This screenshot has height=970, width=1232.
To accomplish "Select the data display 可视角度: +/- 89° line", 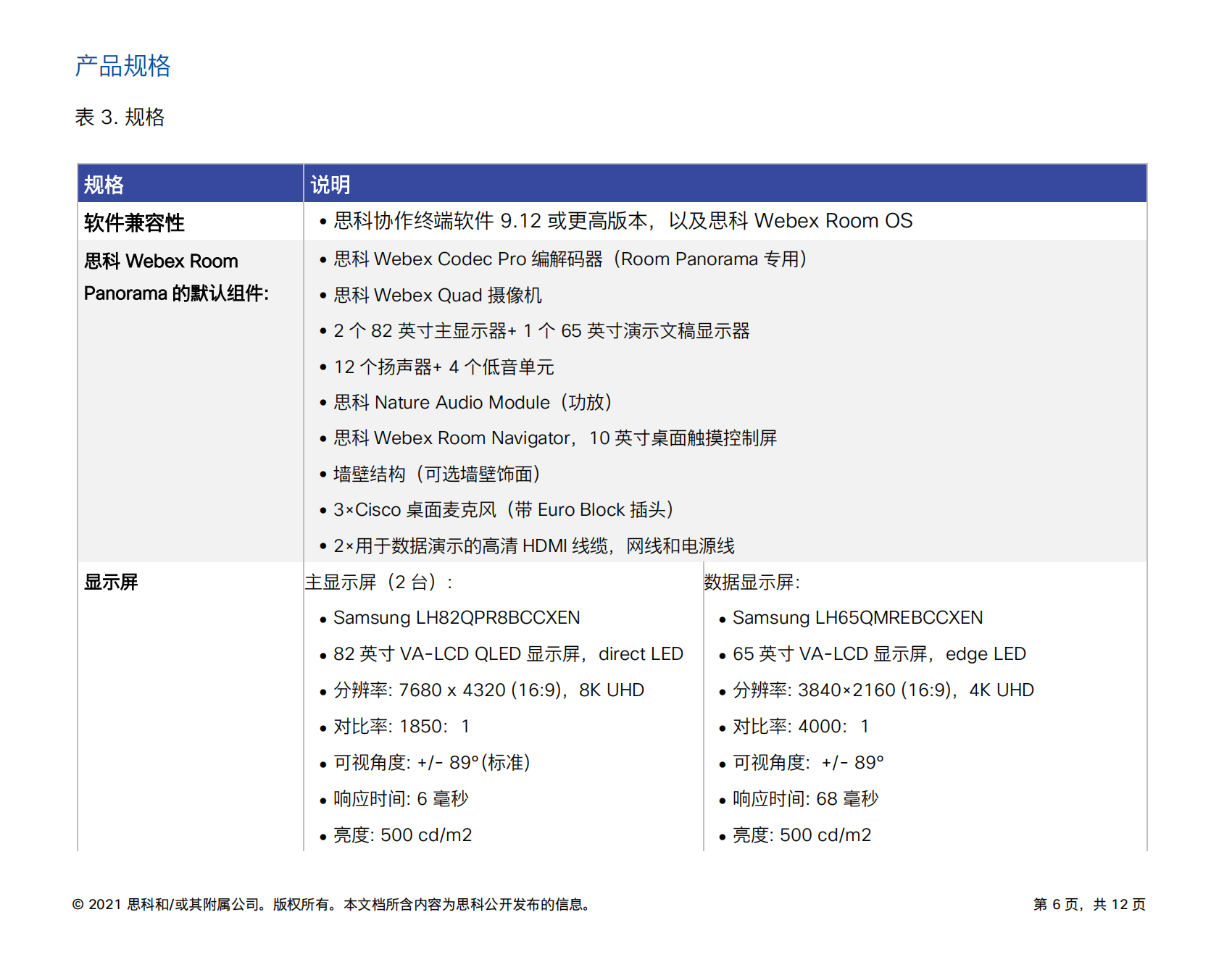I will pyautogui.click(x=808, y=763).
